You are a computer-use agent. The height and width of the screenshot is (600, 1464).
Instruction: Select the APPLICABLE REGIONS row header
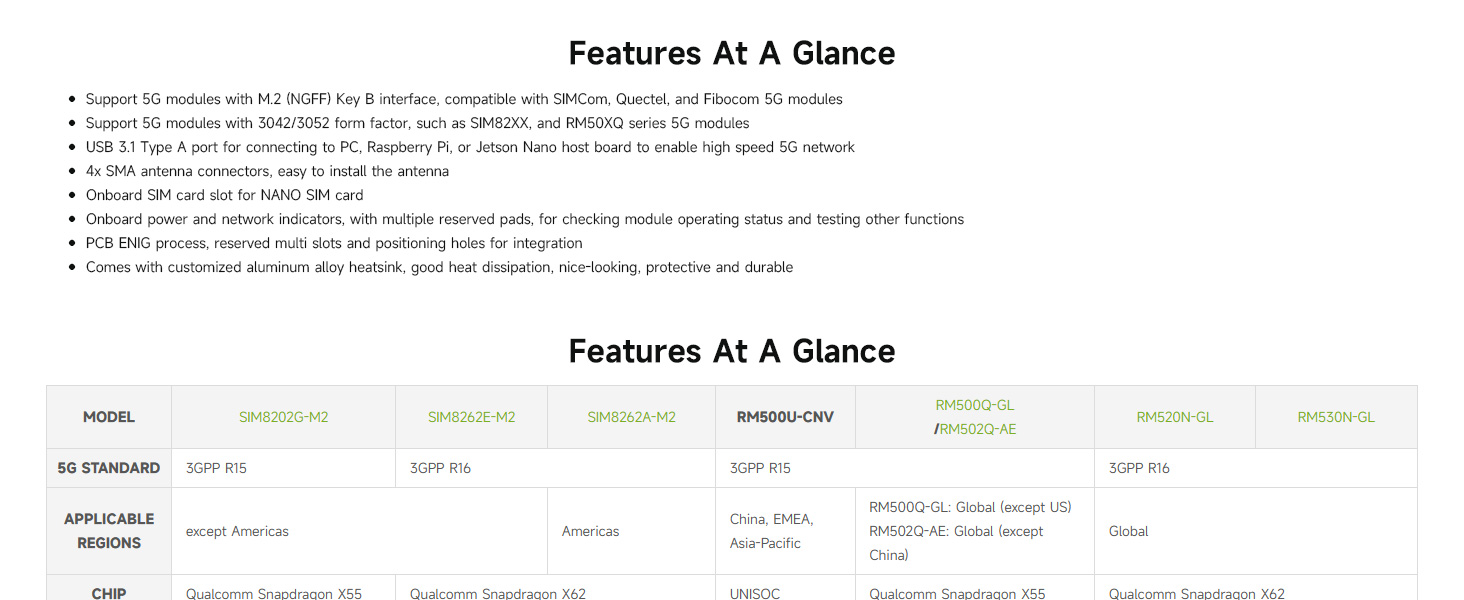(109, 531)
